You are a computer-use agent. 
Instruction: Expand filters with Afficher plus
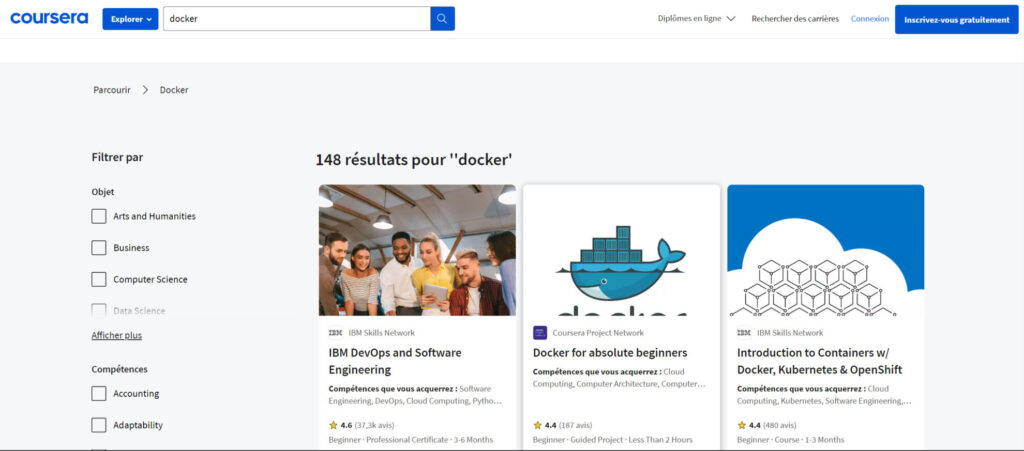(117, 336)
